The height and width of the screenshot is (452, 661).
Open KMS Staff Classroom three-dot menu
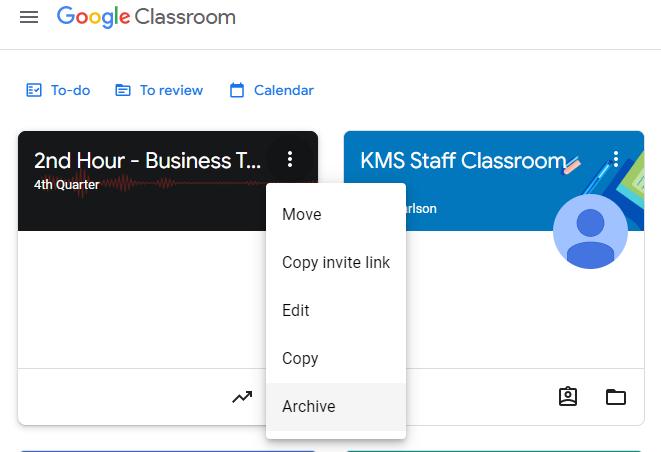pyautogui.click(x=616, y=159)
